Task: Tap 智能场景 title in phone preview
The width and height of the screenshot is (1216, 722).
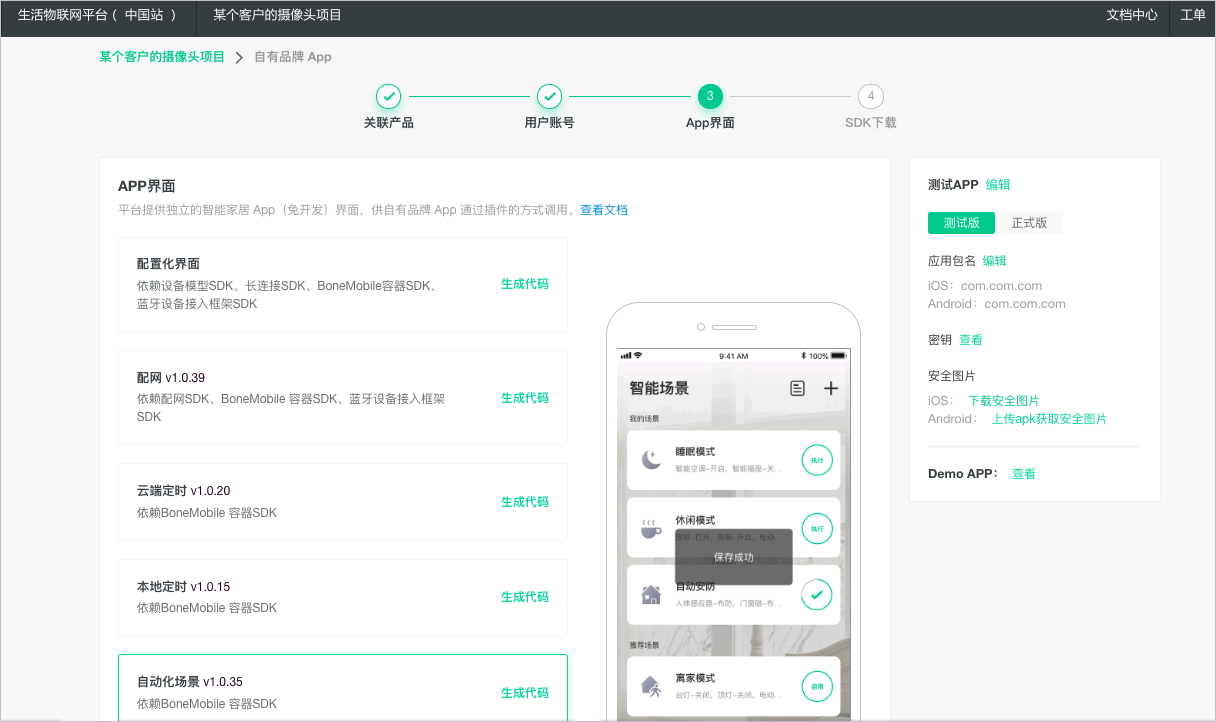Action: click(659, 388)
